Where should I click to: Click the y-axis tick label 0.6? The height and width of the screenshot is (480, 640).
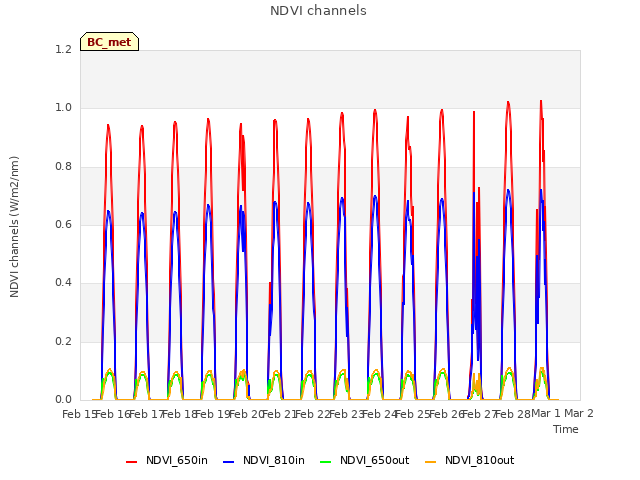(63, 224)
